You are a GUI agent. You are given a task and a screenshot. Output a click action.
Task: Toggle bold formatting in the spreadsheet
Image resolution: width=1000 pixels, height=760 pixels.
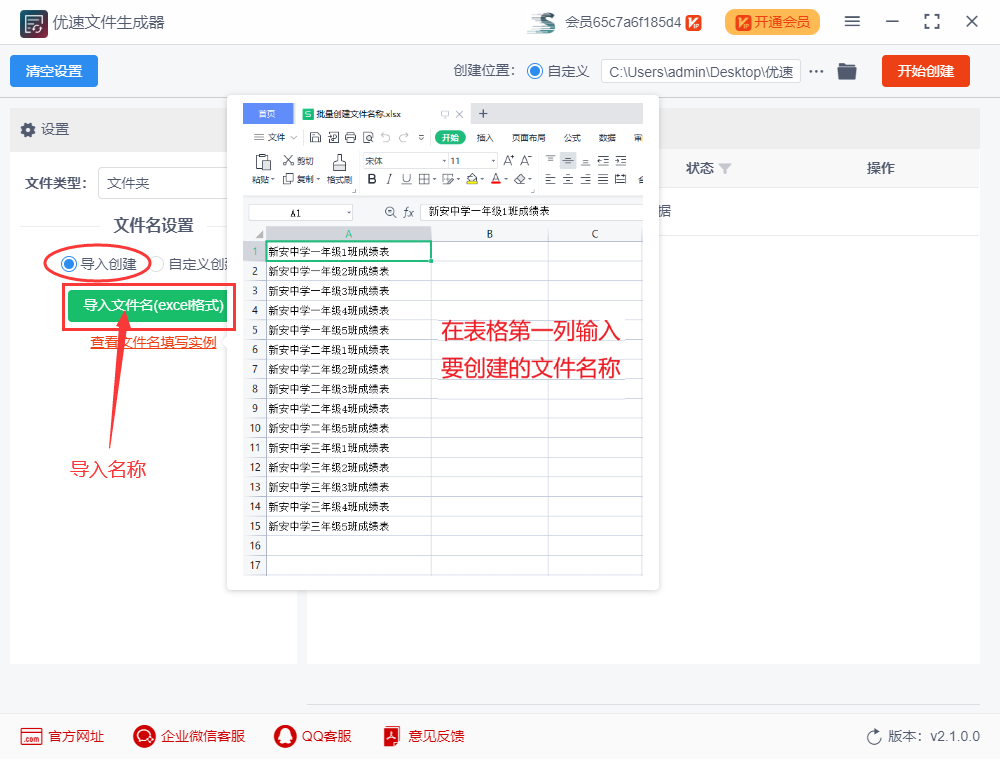coord(372,179)
